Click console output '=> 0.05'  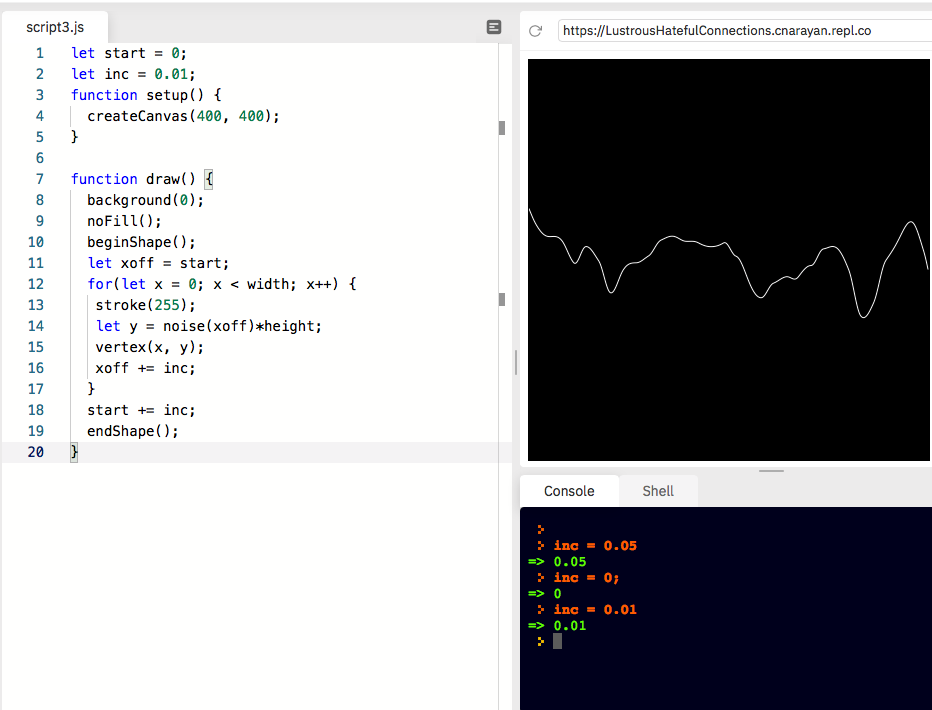coord(557,561)
